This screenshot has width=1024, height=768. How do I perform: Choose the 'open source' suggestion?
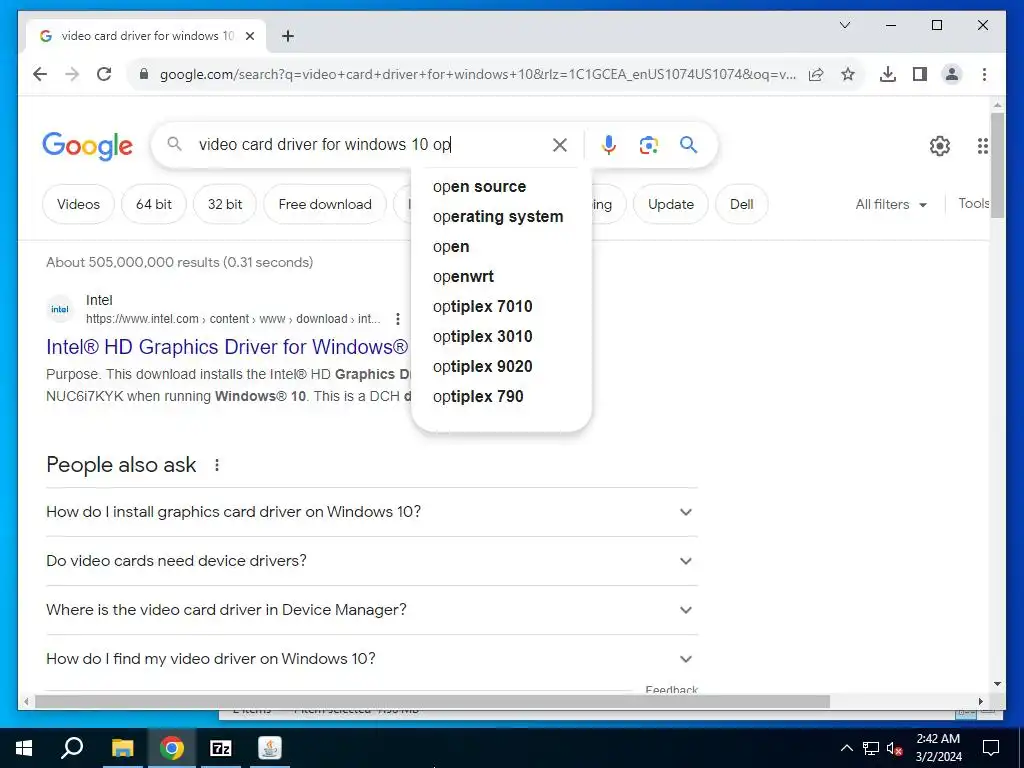coord(501,187)
